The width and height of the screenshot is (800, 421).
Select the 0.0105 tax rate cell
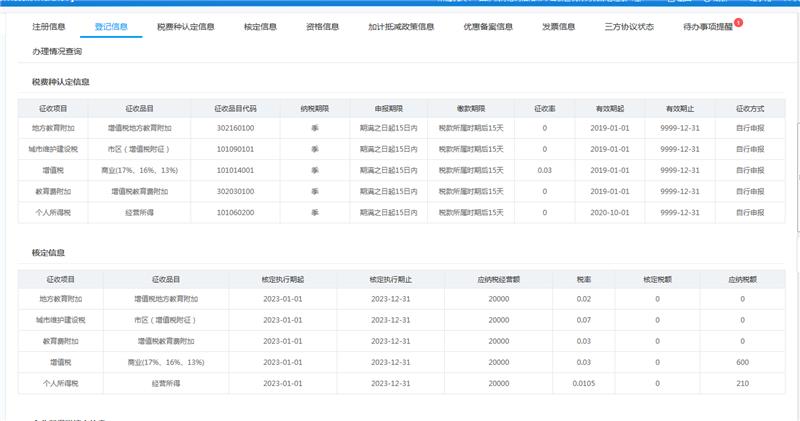coord(584,383)
